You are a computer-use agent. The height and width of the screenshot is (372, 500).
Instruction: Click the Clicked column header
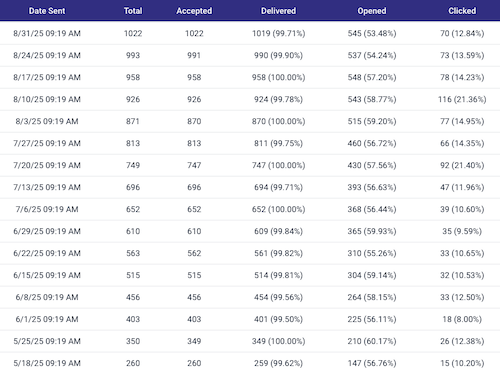click(462, 11)
